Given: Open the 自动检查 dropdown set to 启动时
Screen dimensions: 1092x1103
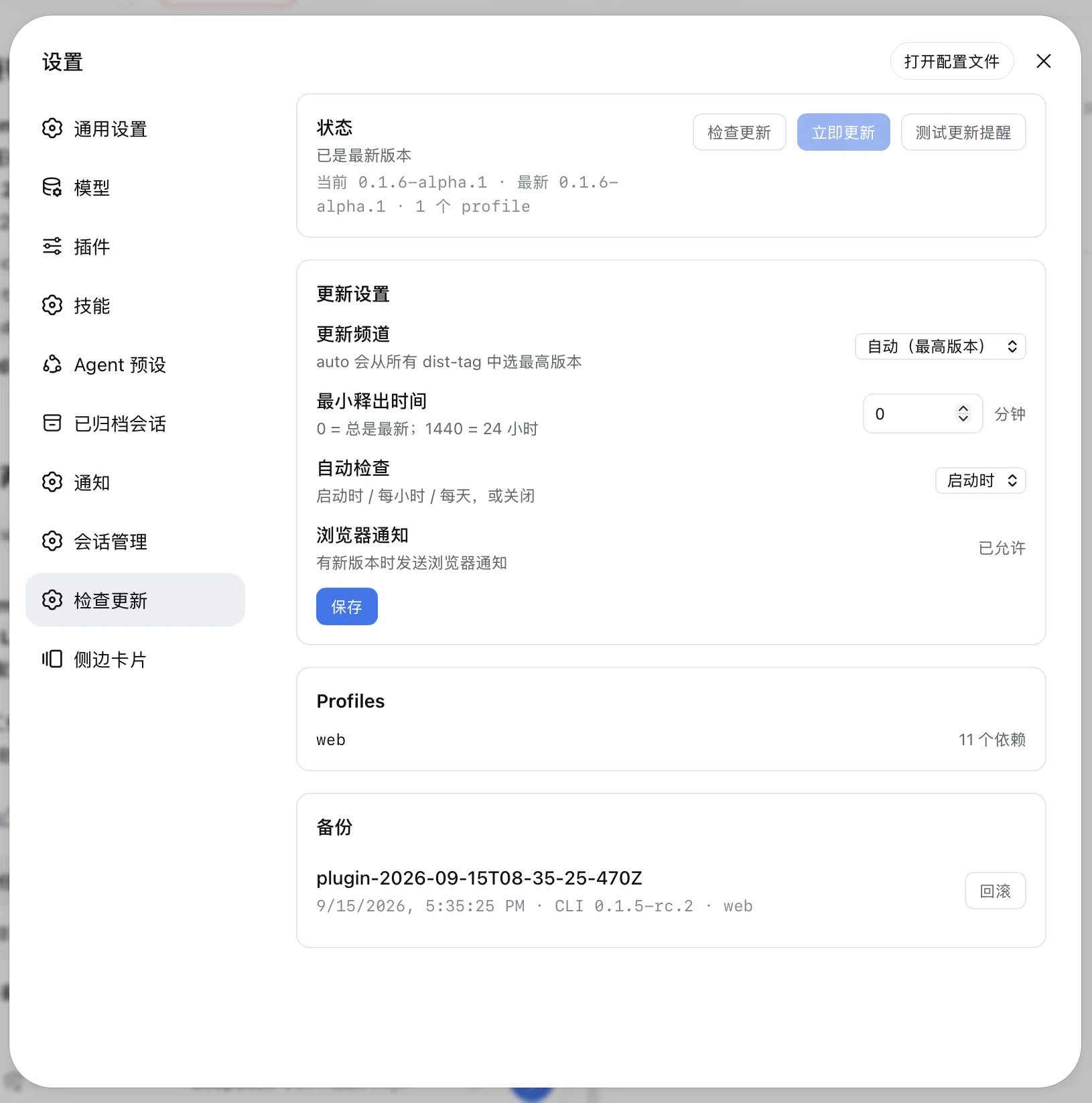Looking at the screenshot, I should pos(981,480).
